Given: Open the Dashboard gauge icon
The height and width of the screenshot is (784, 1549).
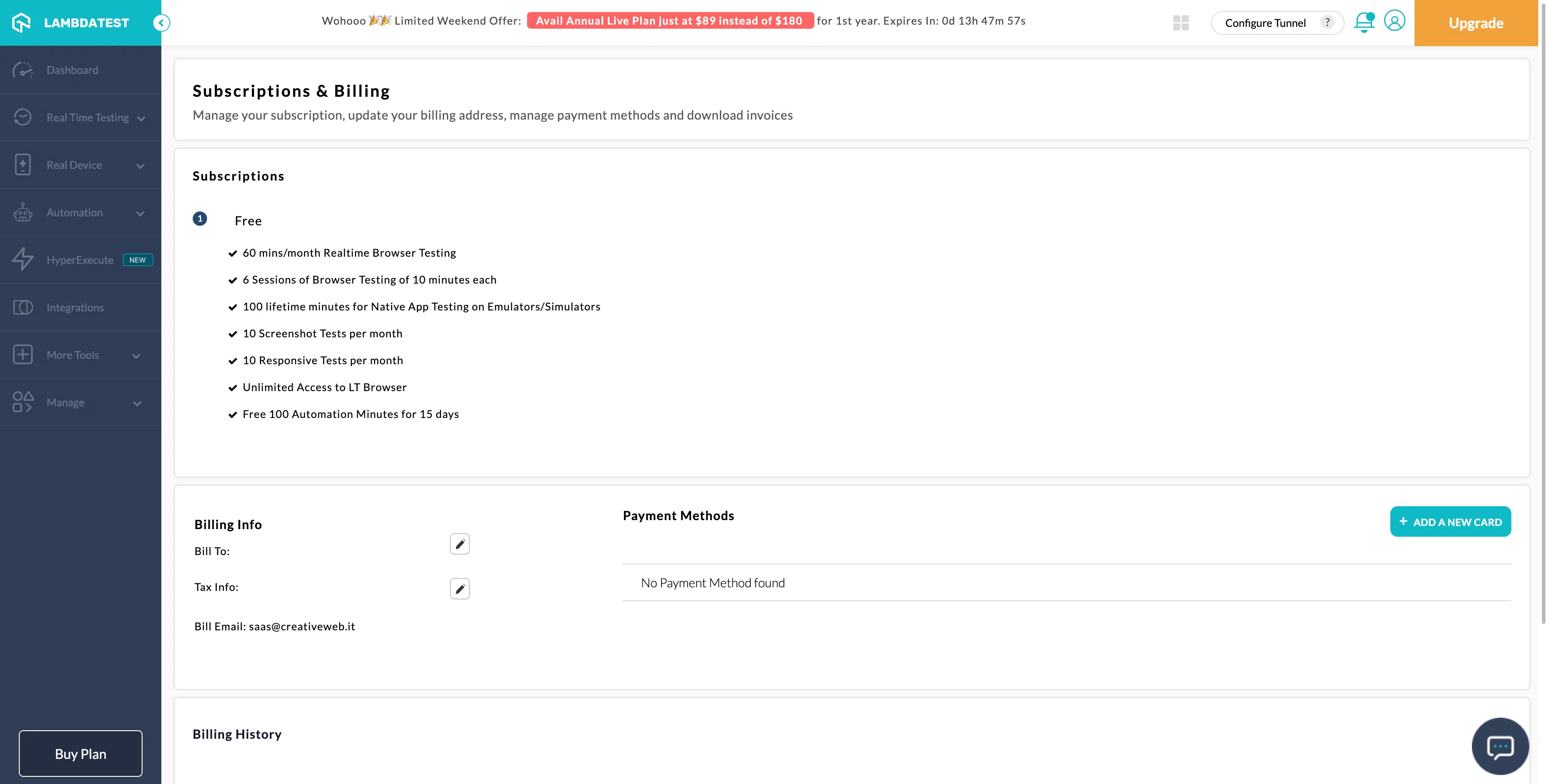Looking at the screenshot, I should point(23,70).
